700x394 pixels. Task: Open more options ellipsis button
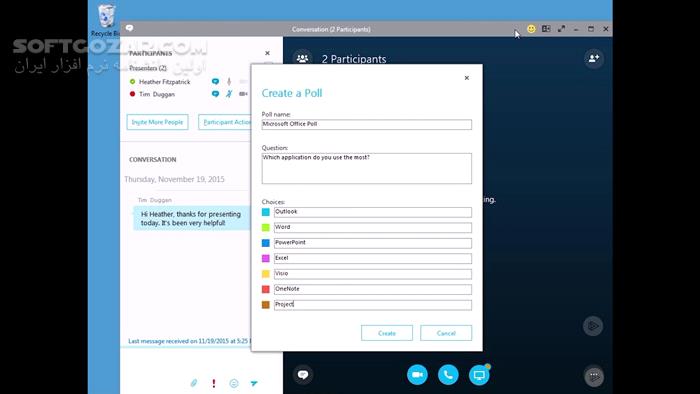coord(594,376)
